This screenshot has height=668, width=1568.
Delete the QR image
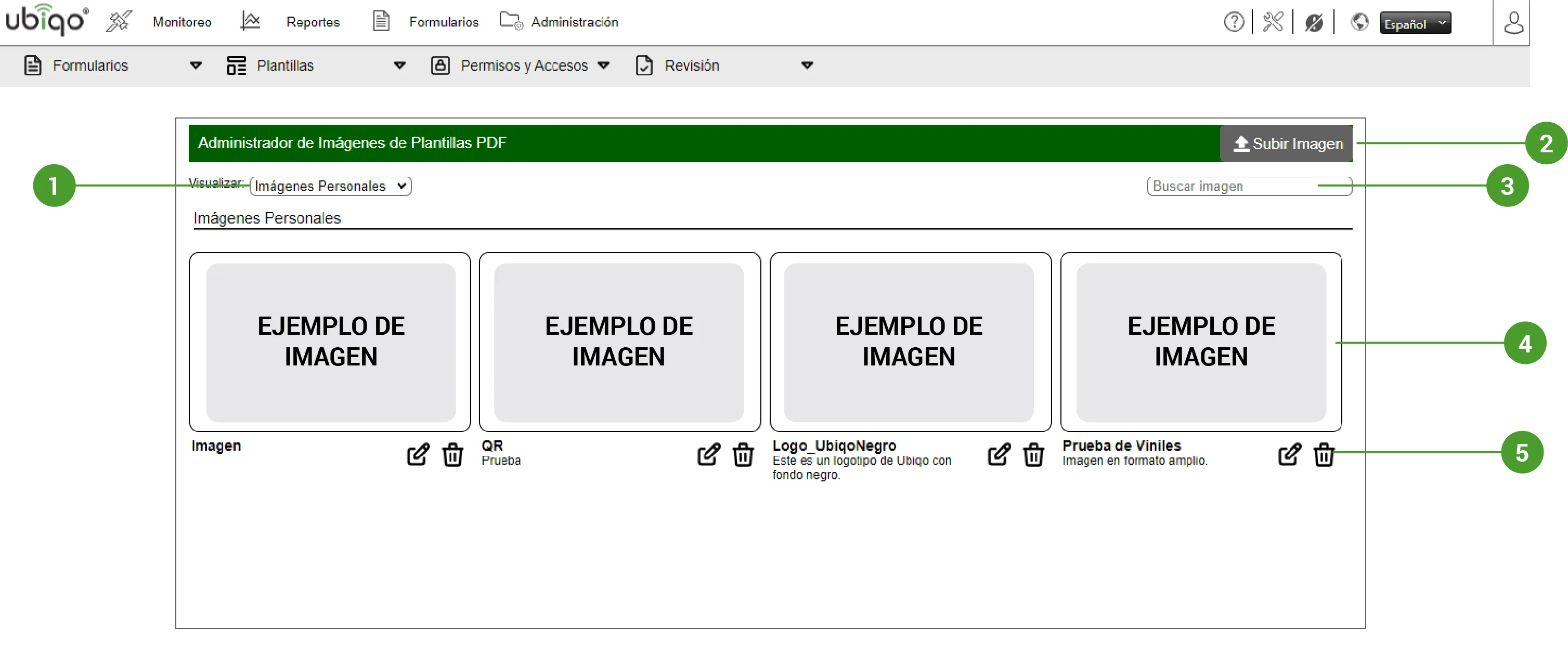pyautogui.click(x=743, y=454)
